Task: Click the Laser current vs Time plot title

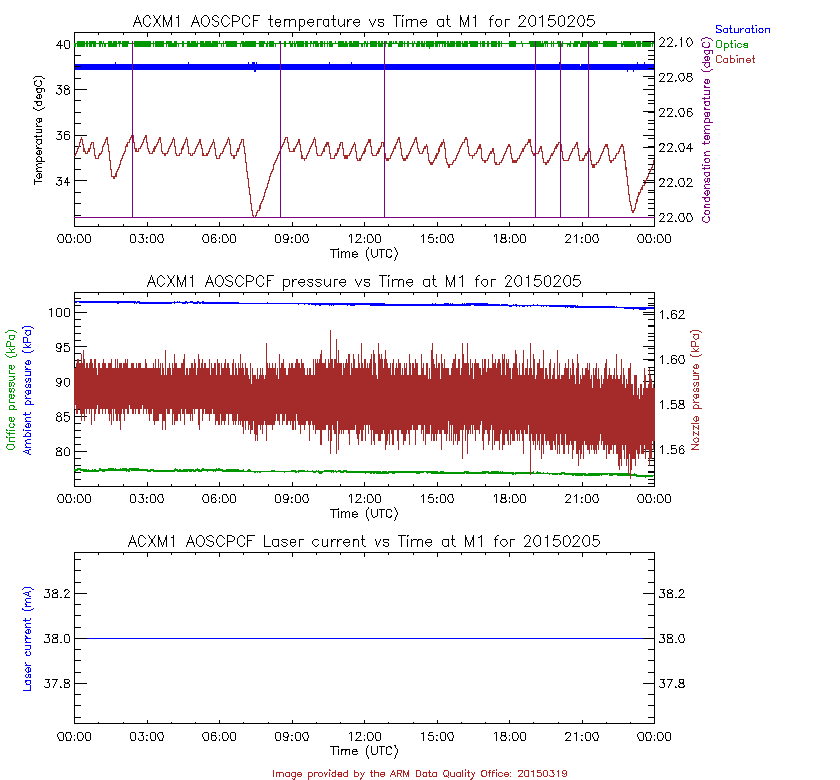Action: point(364,541)
